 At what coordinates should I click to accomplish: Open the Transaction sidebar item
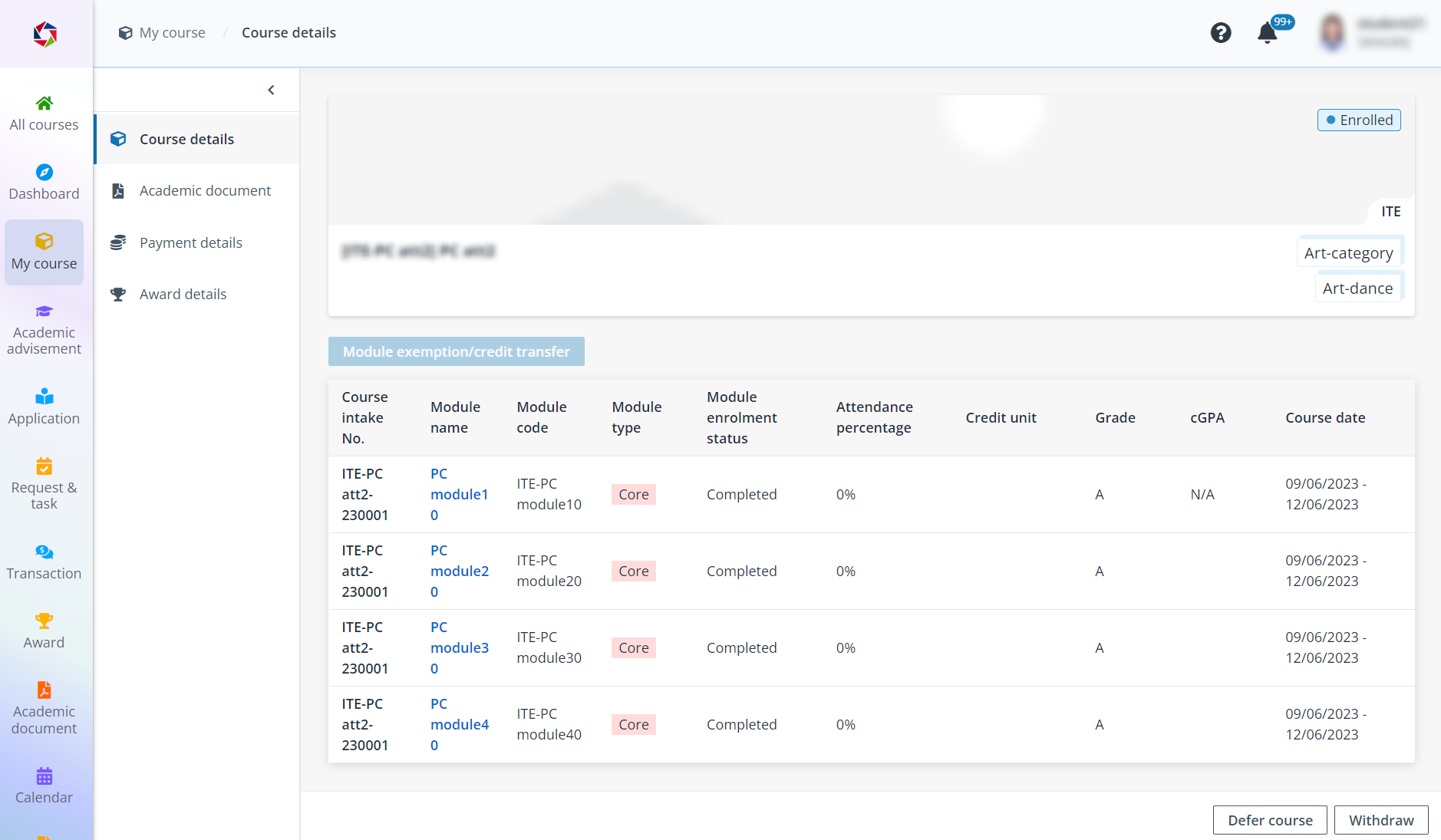coord(44,562)
